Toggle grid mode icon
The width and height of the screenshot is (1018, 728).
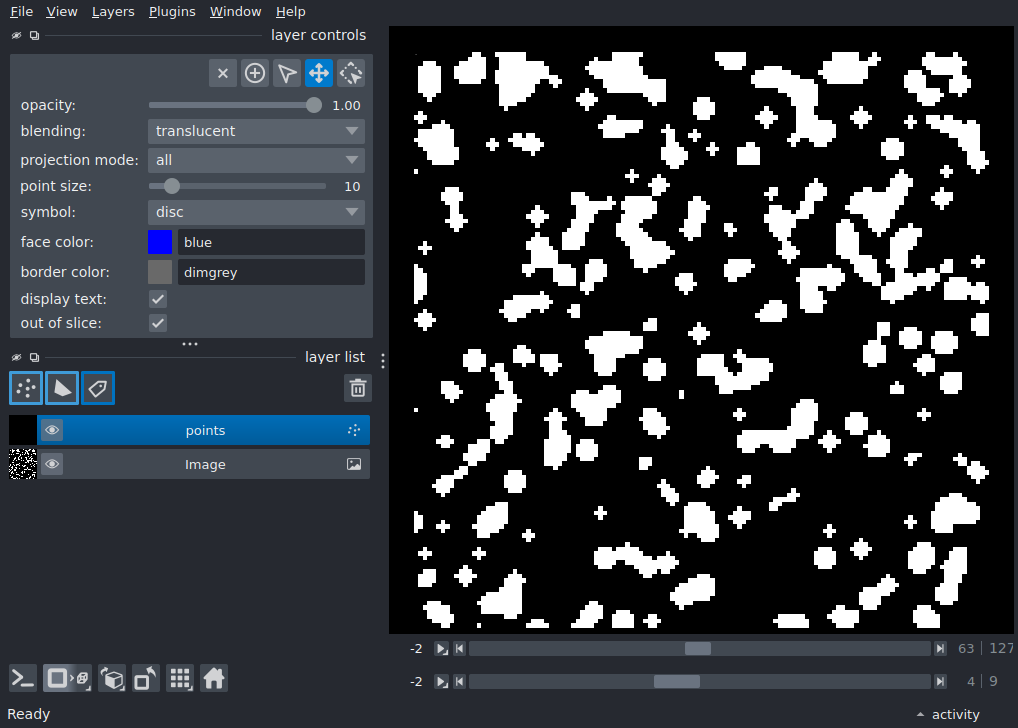pos(180,679)
